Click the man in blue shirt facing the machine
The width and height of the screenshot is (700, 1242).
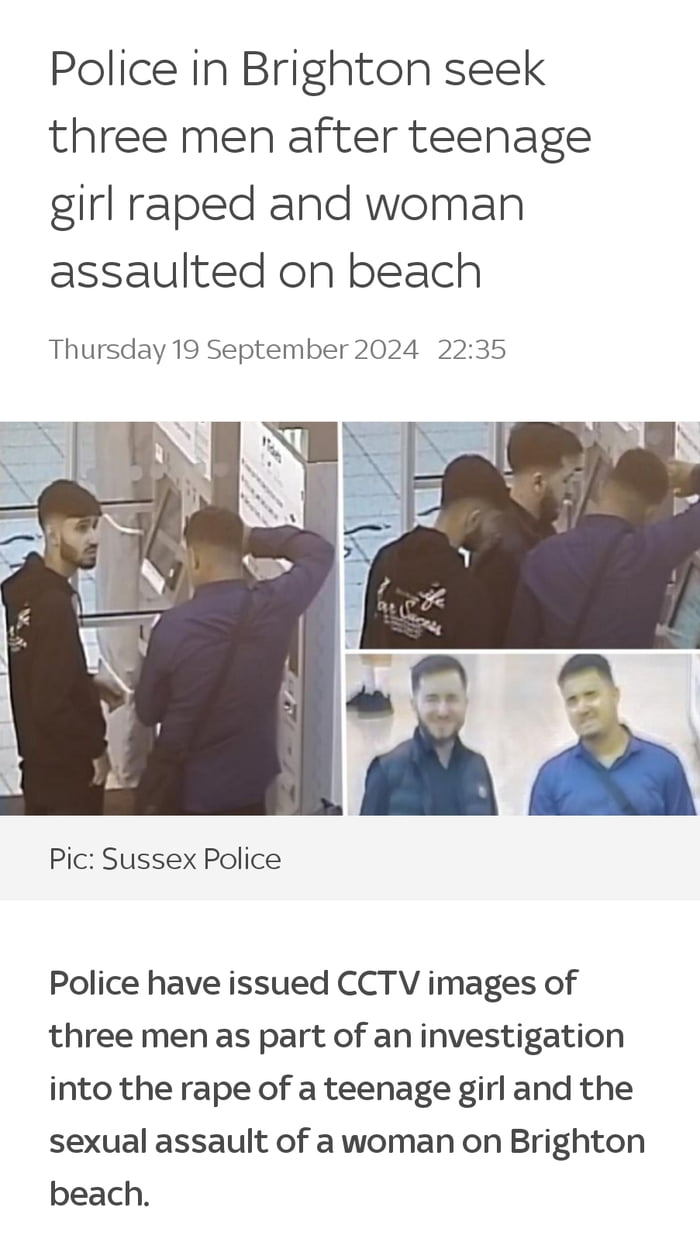click(x=230, y=660)
